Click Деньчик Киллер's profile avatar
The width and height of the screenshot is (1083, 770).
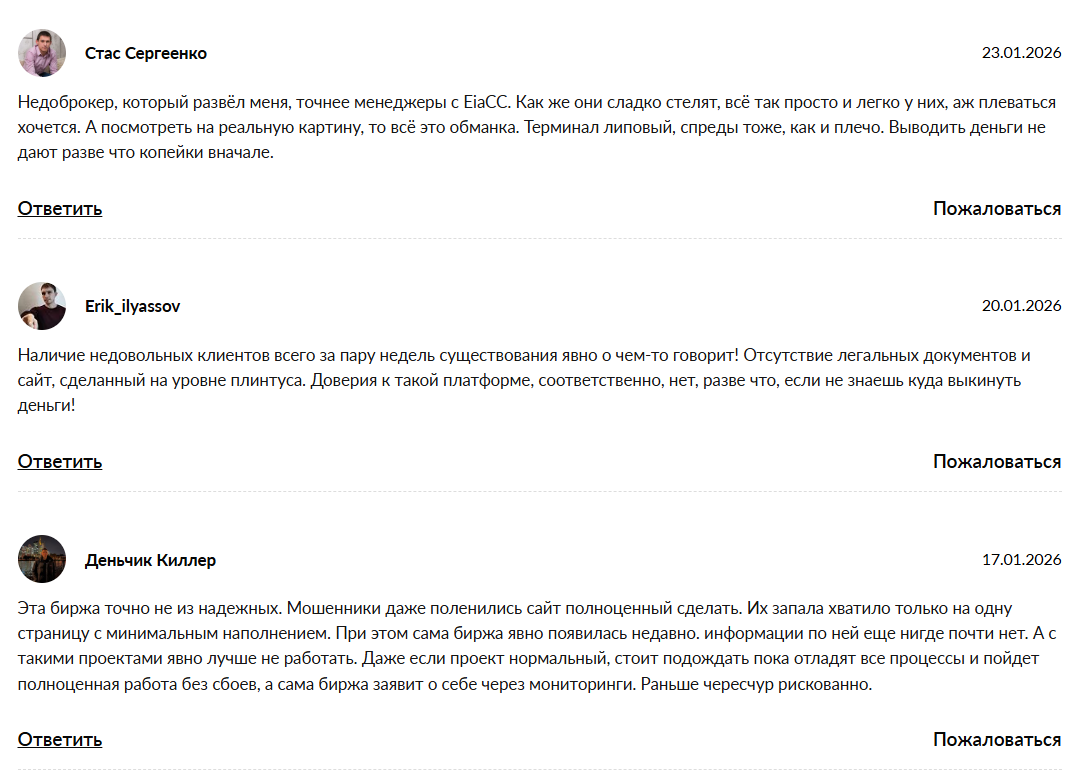coord(42,559)
